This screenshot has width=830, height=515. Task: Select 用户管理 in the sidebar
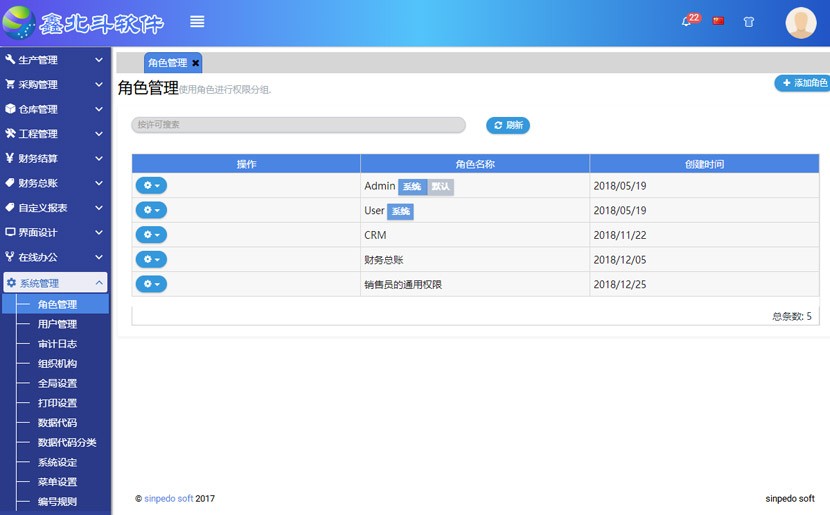coord(57,324)
